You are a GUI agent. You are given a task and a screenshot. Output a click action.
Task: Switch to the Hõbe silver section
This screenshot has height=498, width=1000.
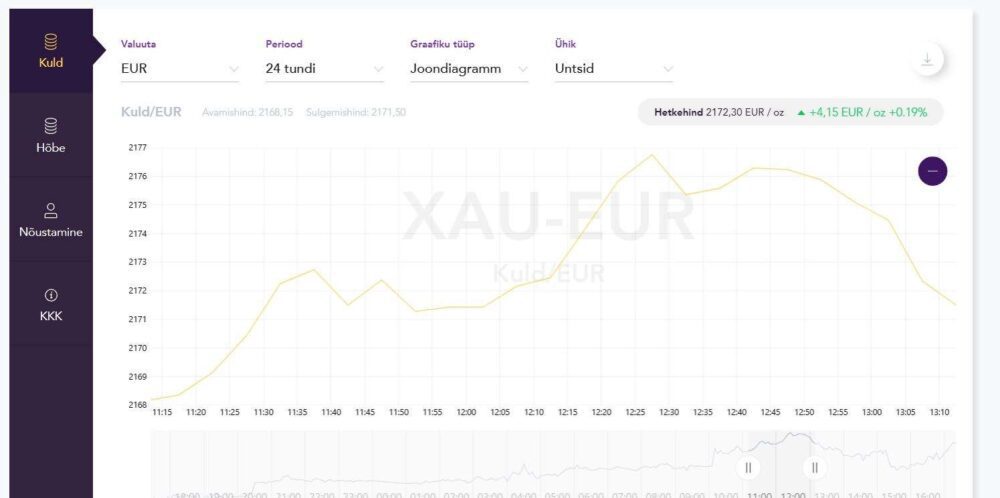click(x=50, y=135)
